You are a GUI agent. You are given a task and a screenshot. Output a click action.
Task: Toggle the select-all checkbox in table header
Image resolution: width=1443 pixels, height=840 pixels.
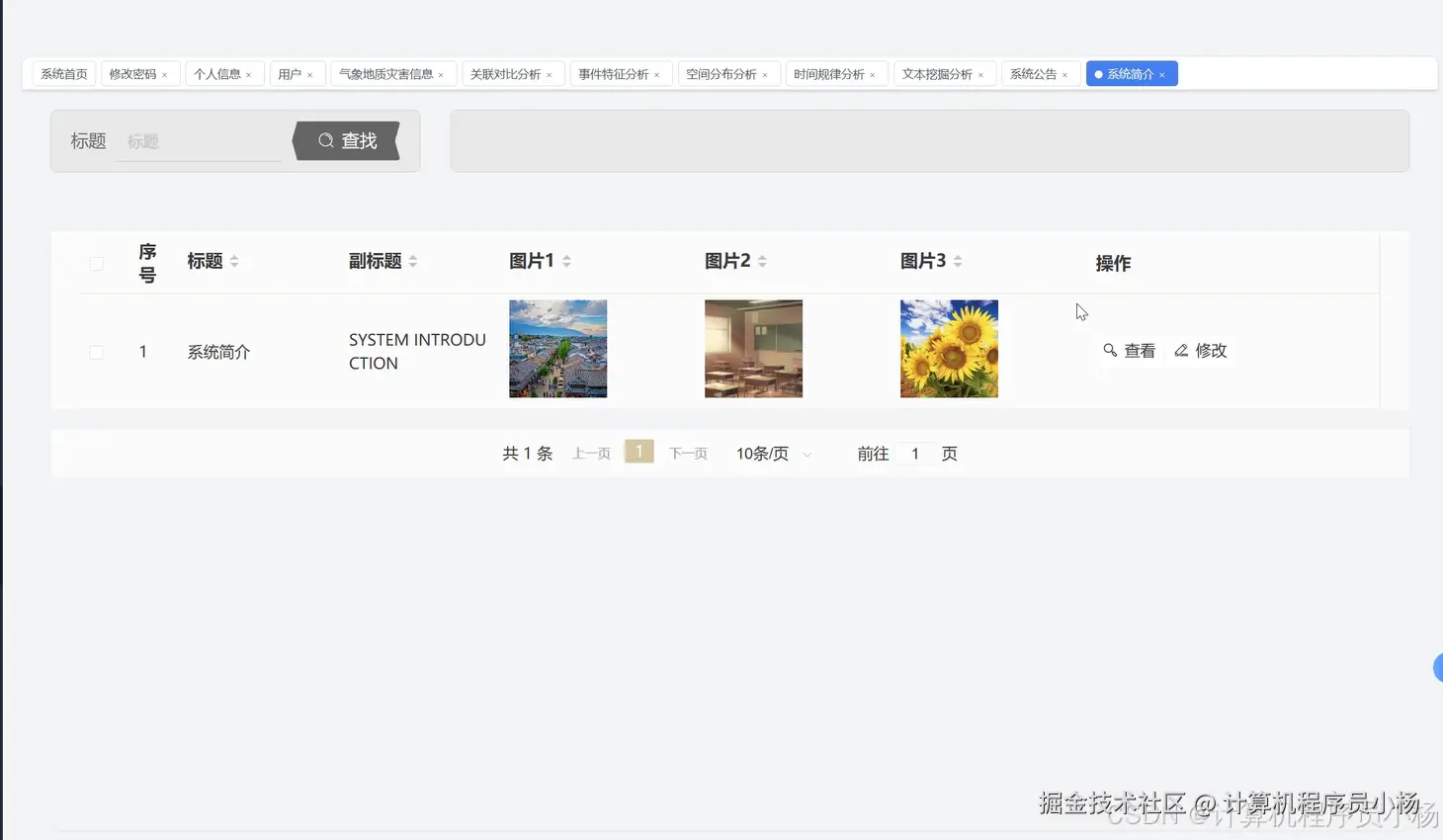coord(96,263)
